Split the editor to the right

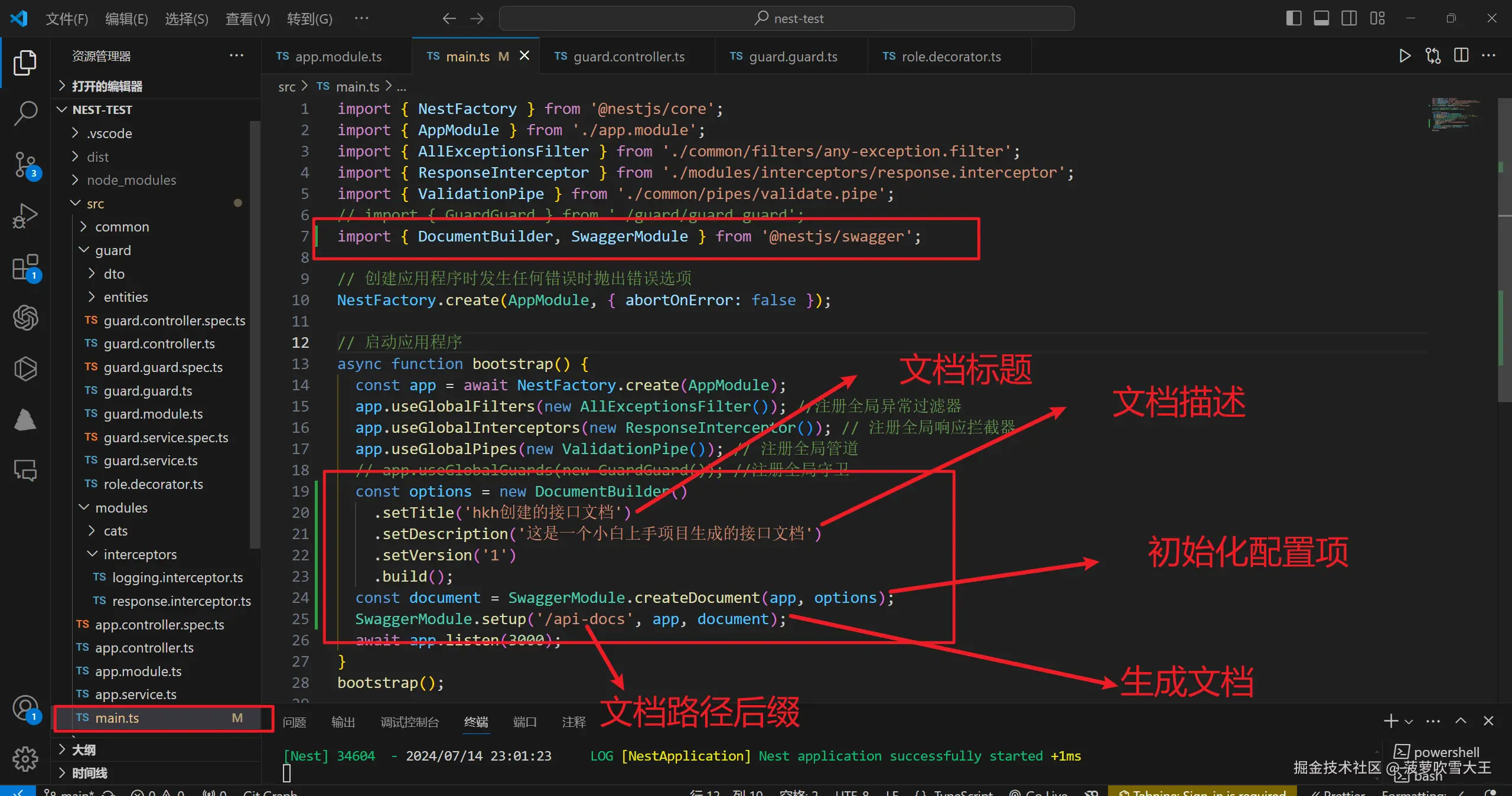point(1461,56)
